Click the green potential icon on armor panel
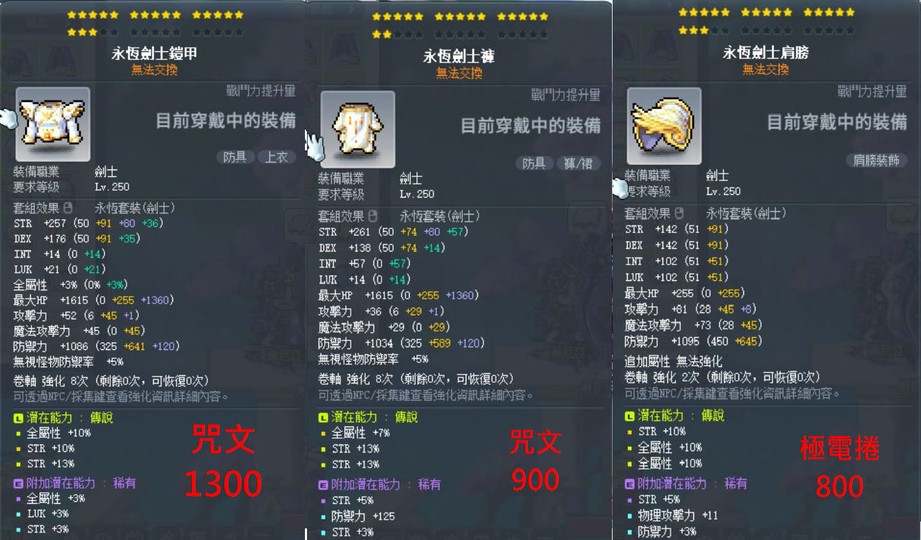Screen dimensions: 921x540 [18, 418]
